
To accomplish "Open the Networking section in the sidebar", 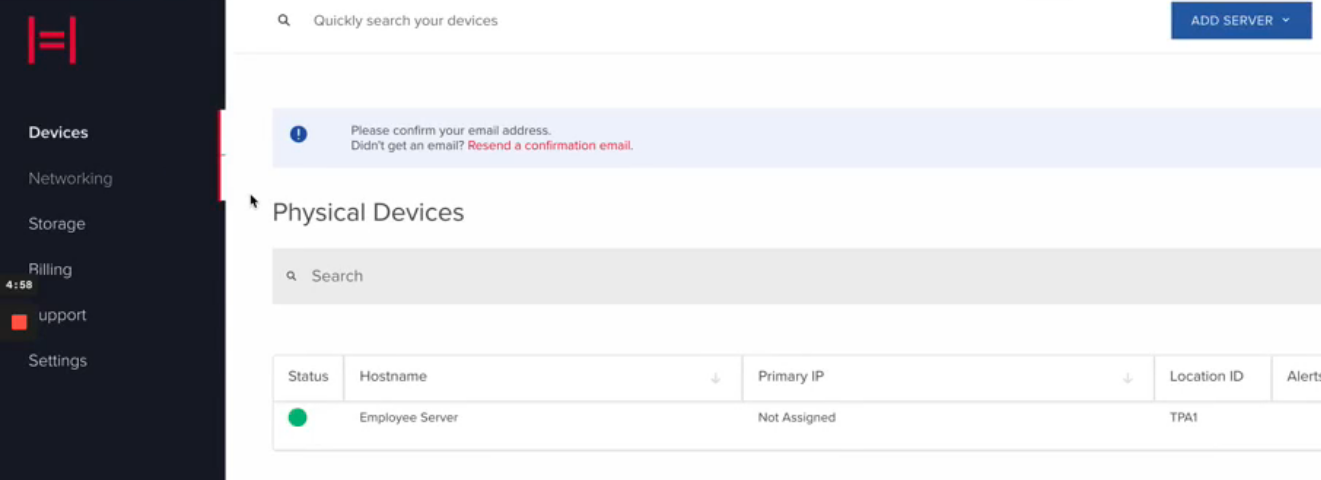I will click(x=70, y=178).
